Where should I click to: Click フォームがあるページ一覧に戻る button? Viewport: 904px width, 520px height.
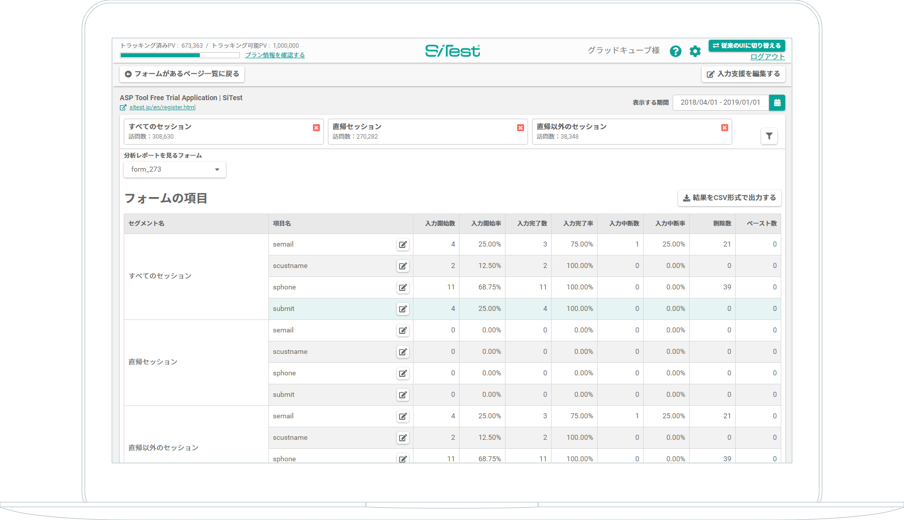(x=182, y=74)
